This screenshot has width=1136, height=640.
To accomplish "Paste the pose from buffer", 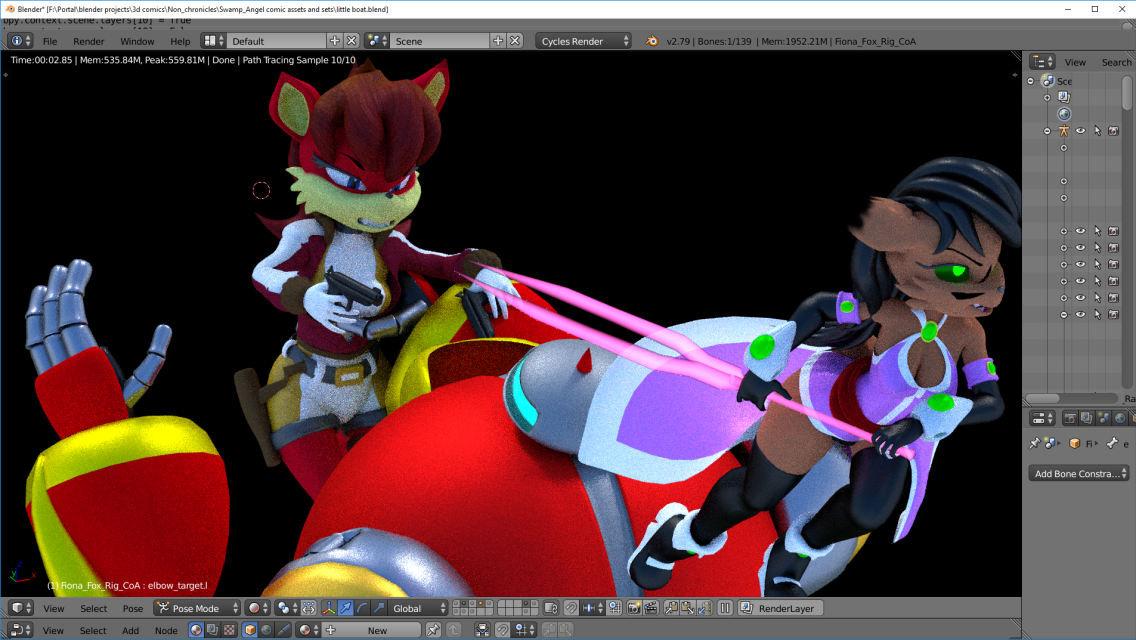I will click(x=688, y=608).
